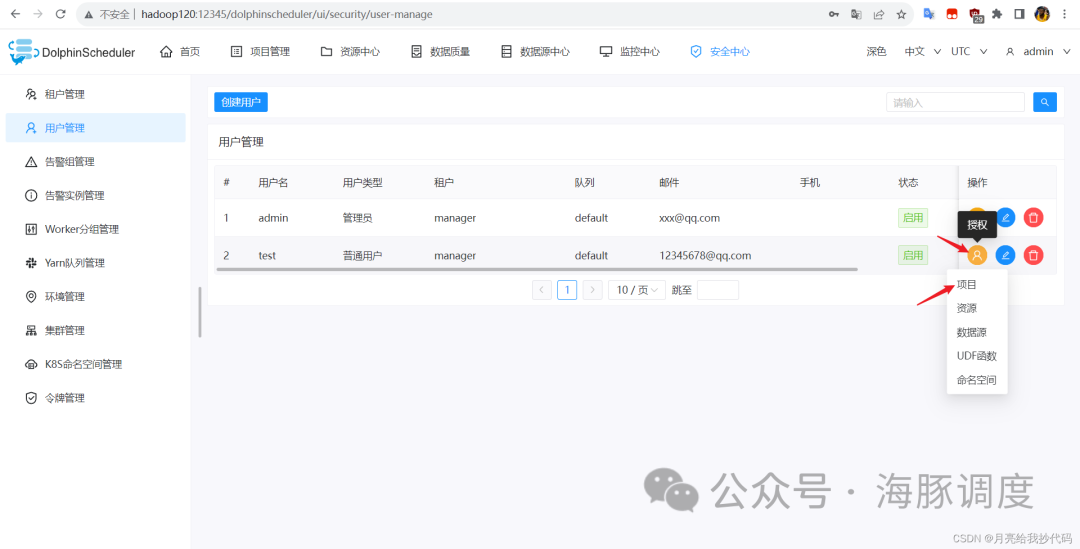The width and height of the screenshot is (1080, 549).
Task: Switch theme with the 深色 button
Action: [876, 52]
